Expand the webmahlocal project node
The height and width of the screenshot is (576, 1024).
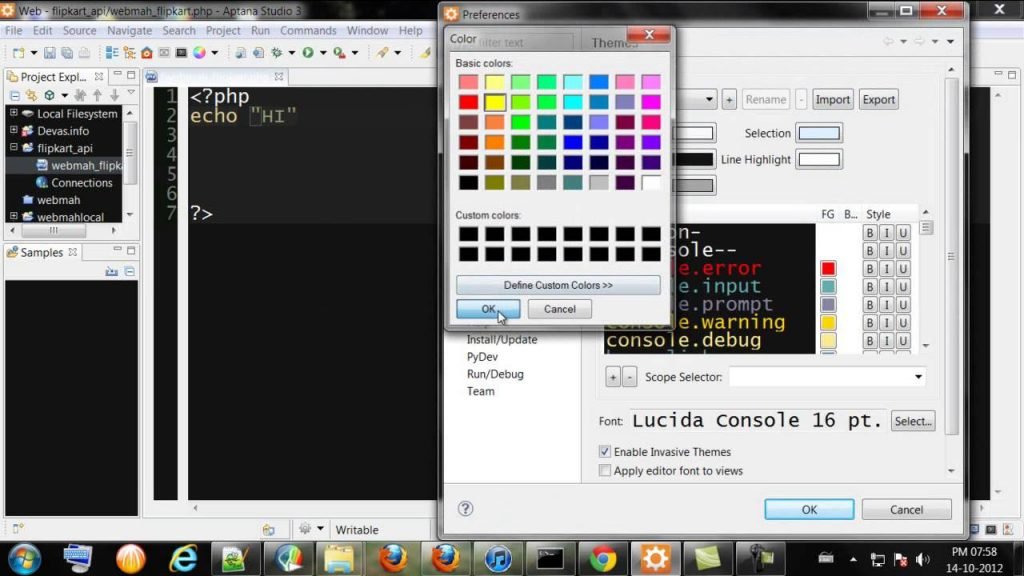tap(14, 216)
